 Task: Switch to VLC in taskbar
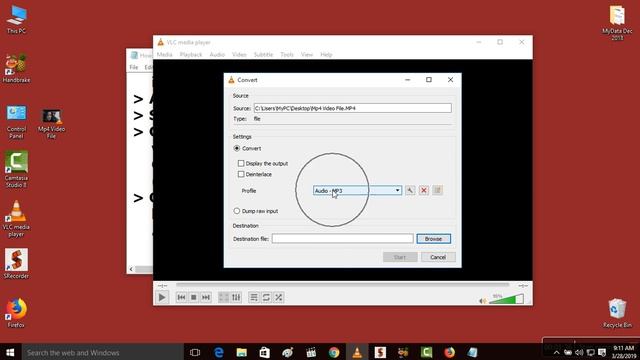coord(357,352)
